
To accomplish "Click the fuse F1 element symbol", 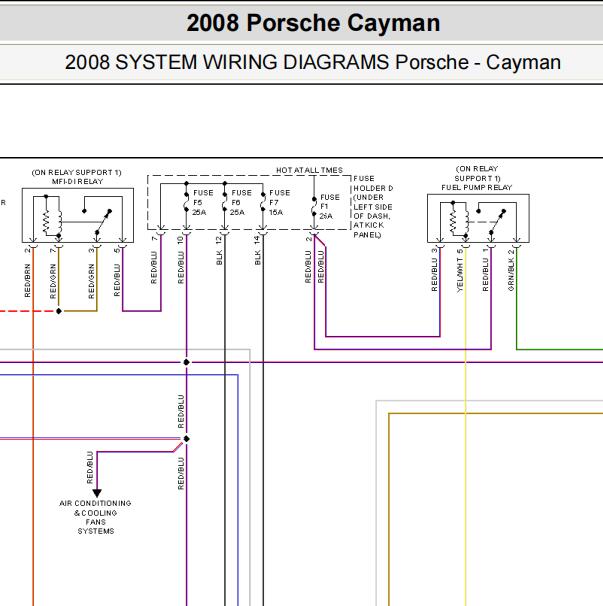I will click(314, 206).
